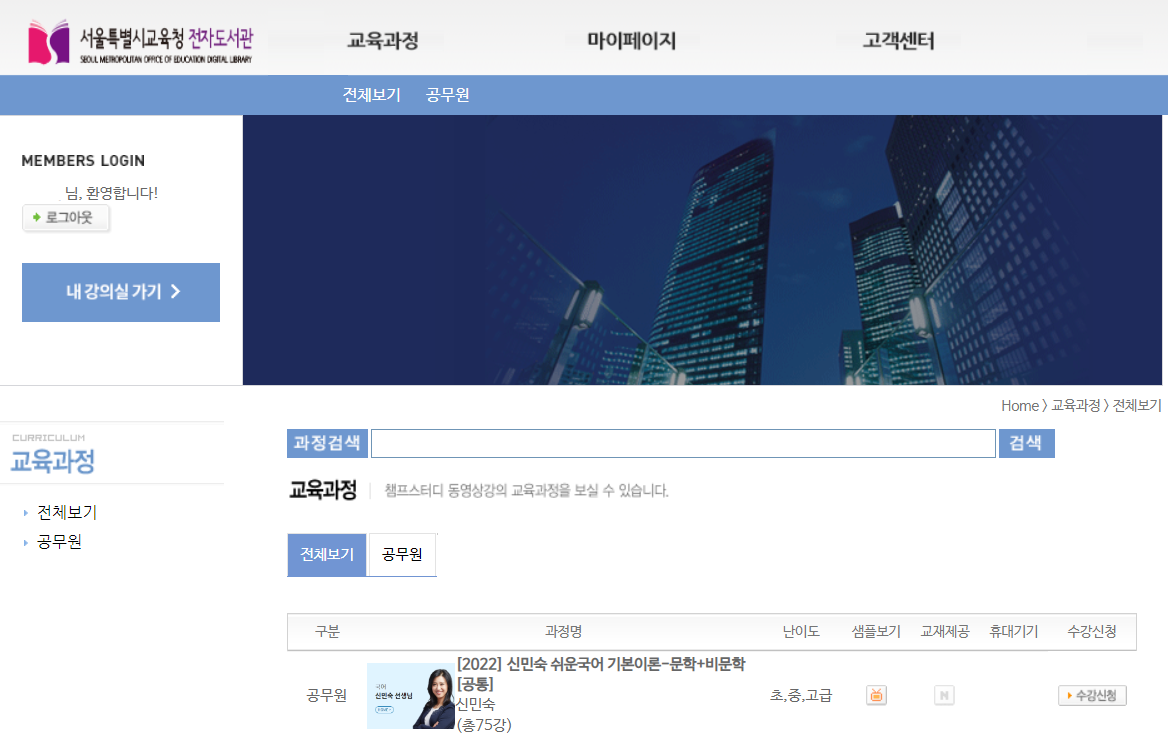Open 신민숙 쉬운국어 course via instructor thumbnail

coord(411,695)
